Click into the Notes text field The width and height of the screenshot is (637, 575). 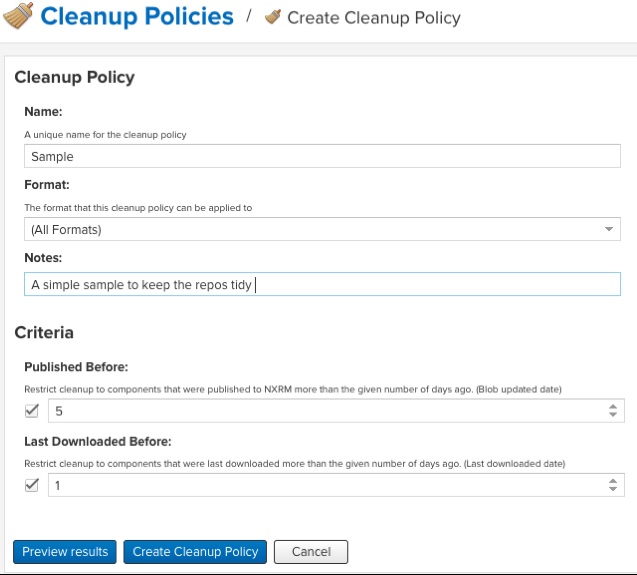[x=322, y=285]
